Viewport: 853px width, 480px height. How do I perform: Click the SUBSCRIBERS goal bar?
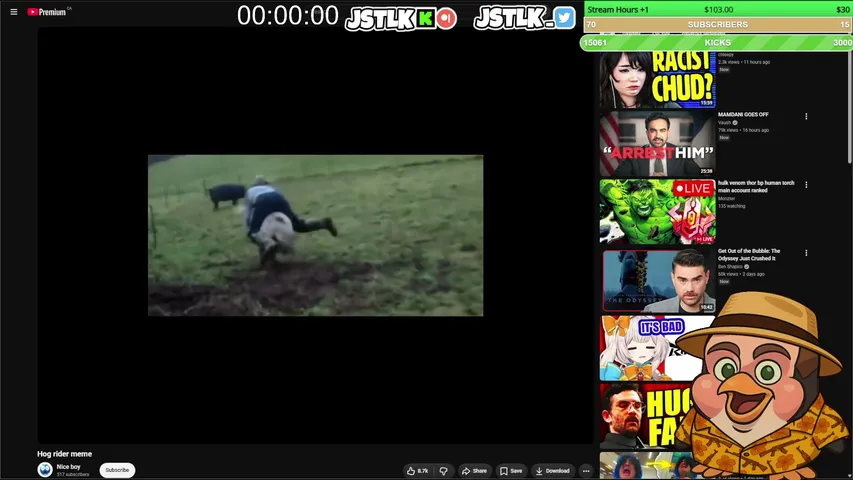click(x=718, y=24)
